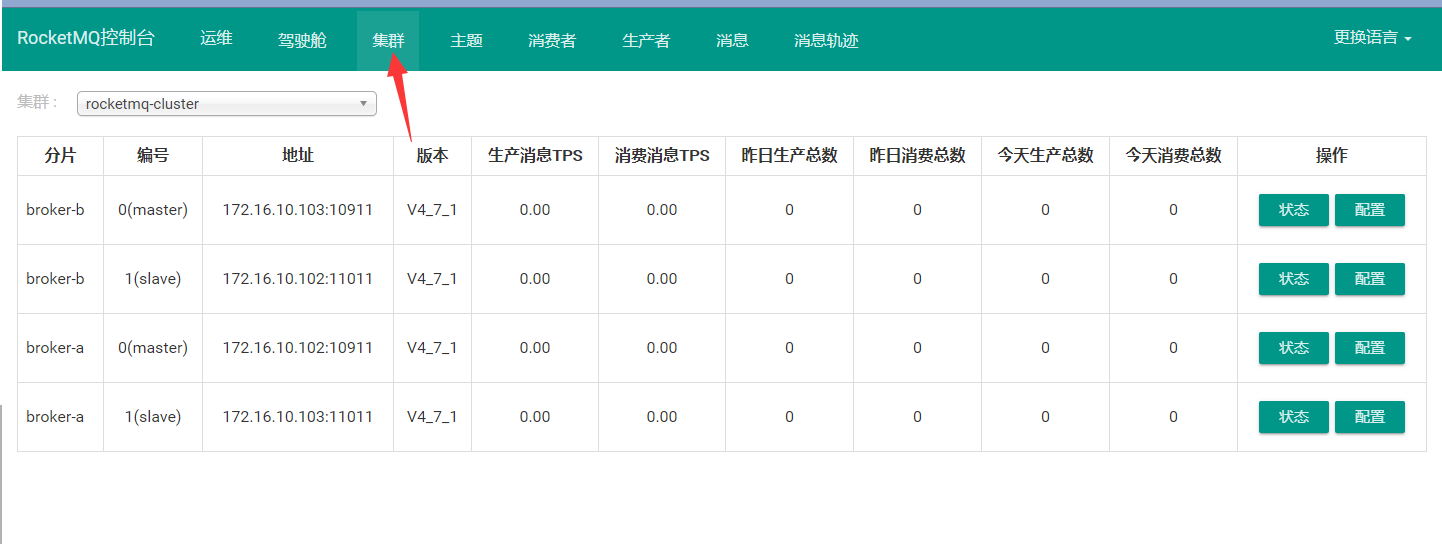Image resolution: width=1442 pixels, height=544 pixels.
Task: Click broker-b name in 172.16.10.103:10911 row
Action: point(55,210)
